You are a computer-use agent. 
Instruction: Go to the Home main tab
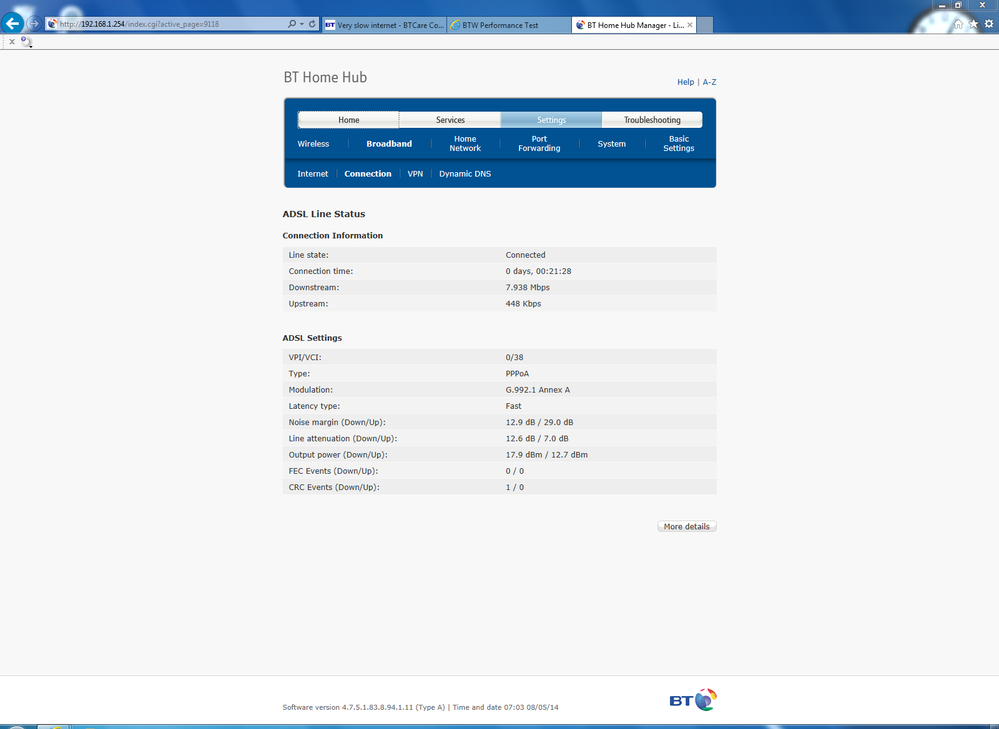tap(349, 120)
